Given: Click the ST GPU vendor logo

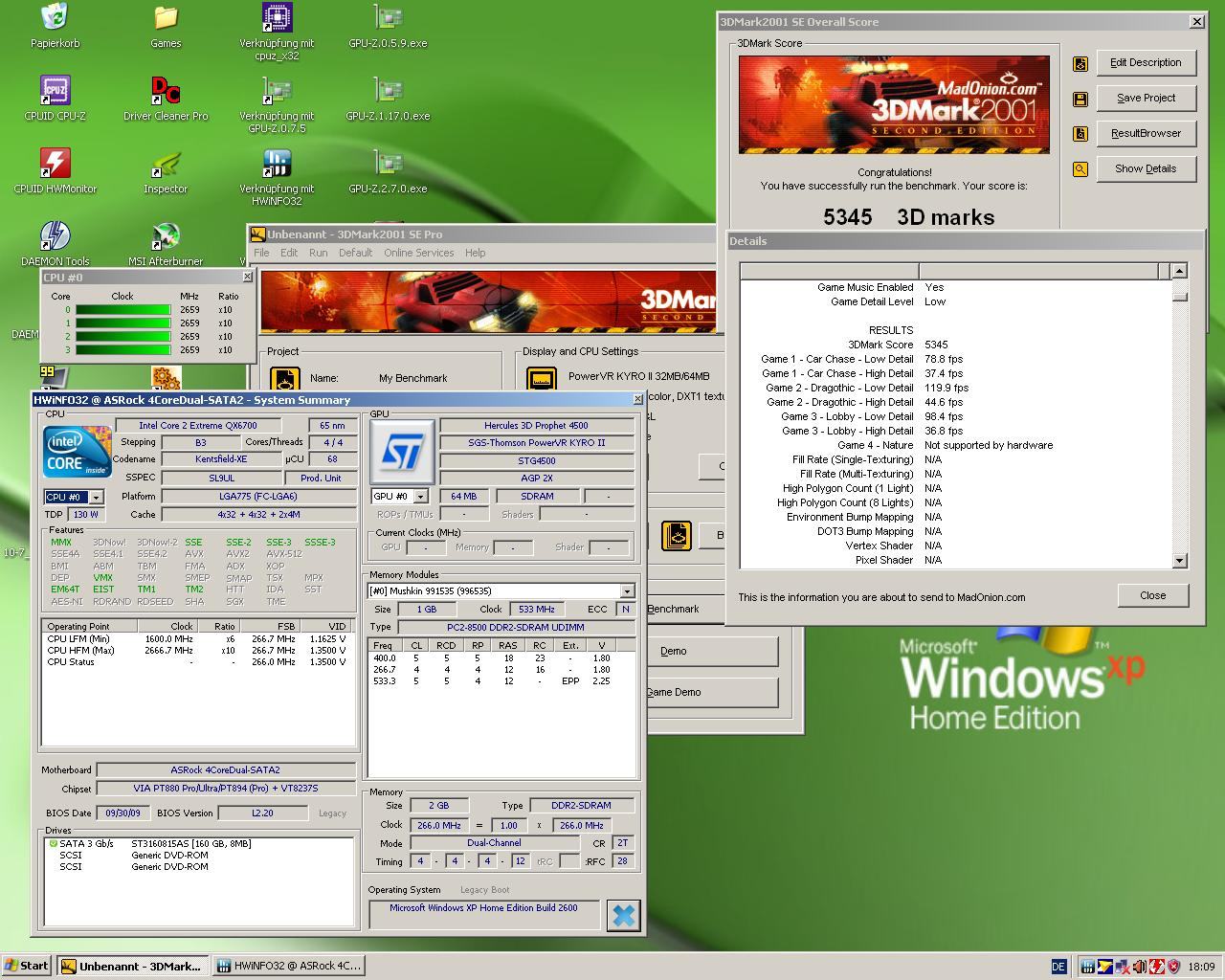Looking at the screenshot, I should pyautogui.click(x=401, y=452).
